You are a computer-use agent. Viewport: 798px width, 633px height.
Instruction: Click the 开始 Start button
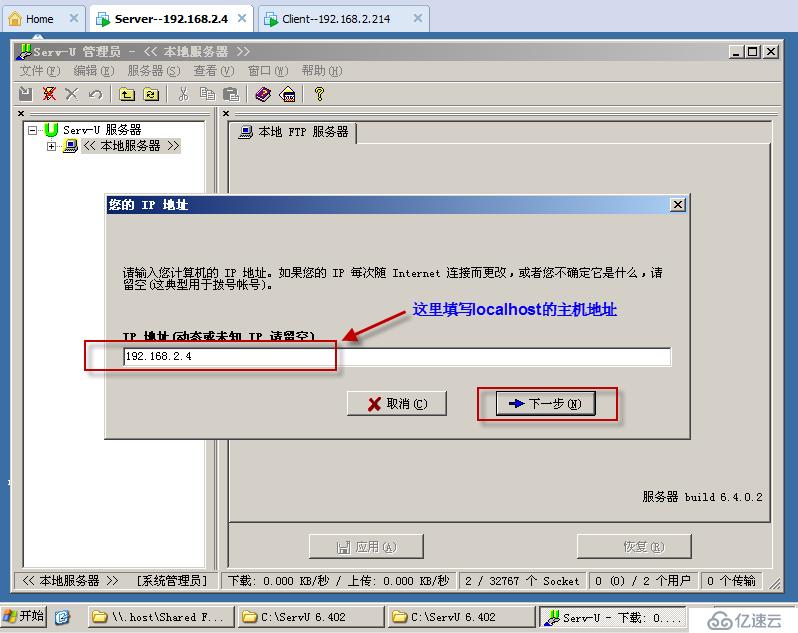tap(23, 616)
